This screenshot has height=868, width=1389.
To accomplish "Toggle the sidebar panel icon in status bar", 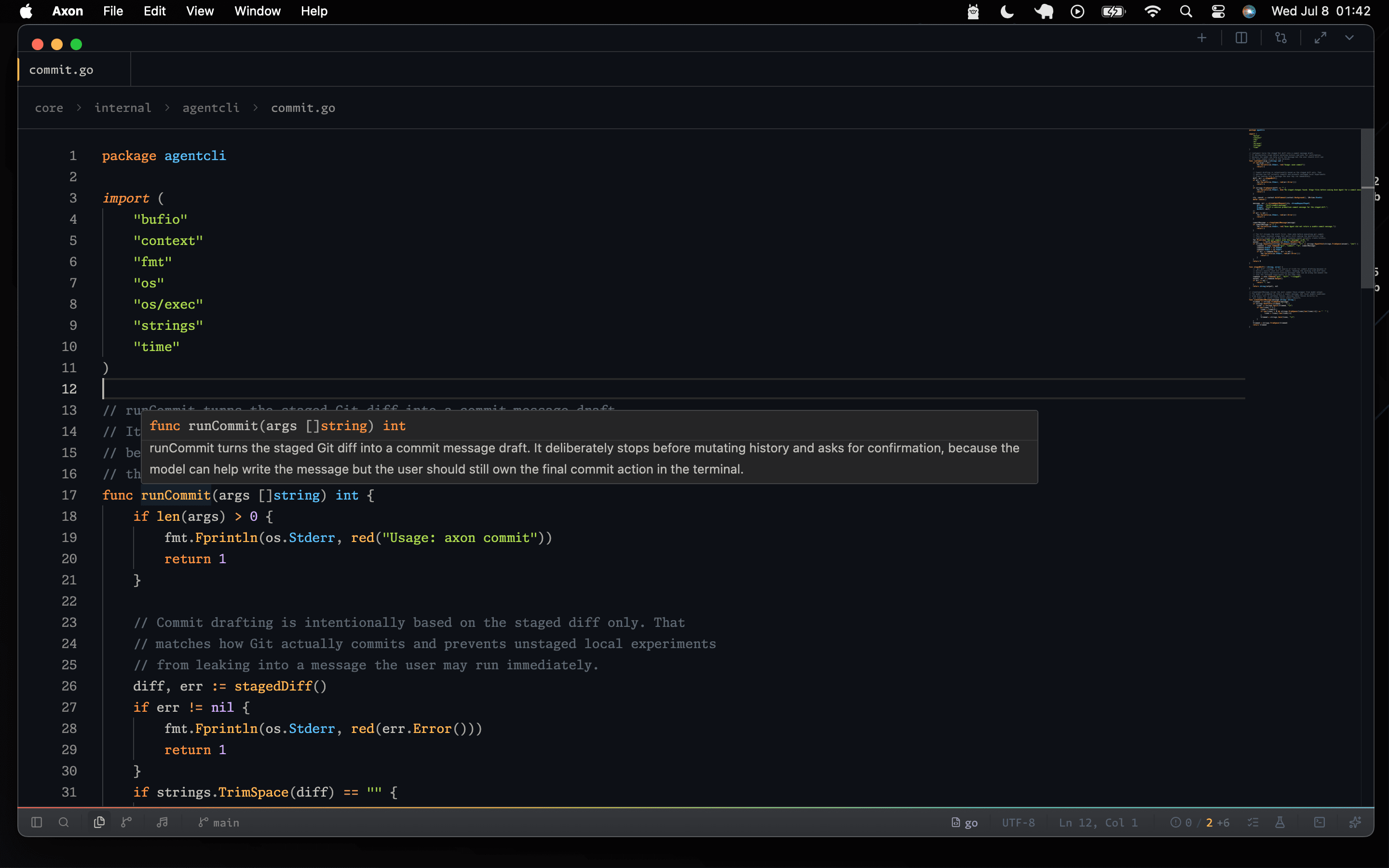I will 37,822.
